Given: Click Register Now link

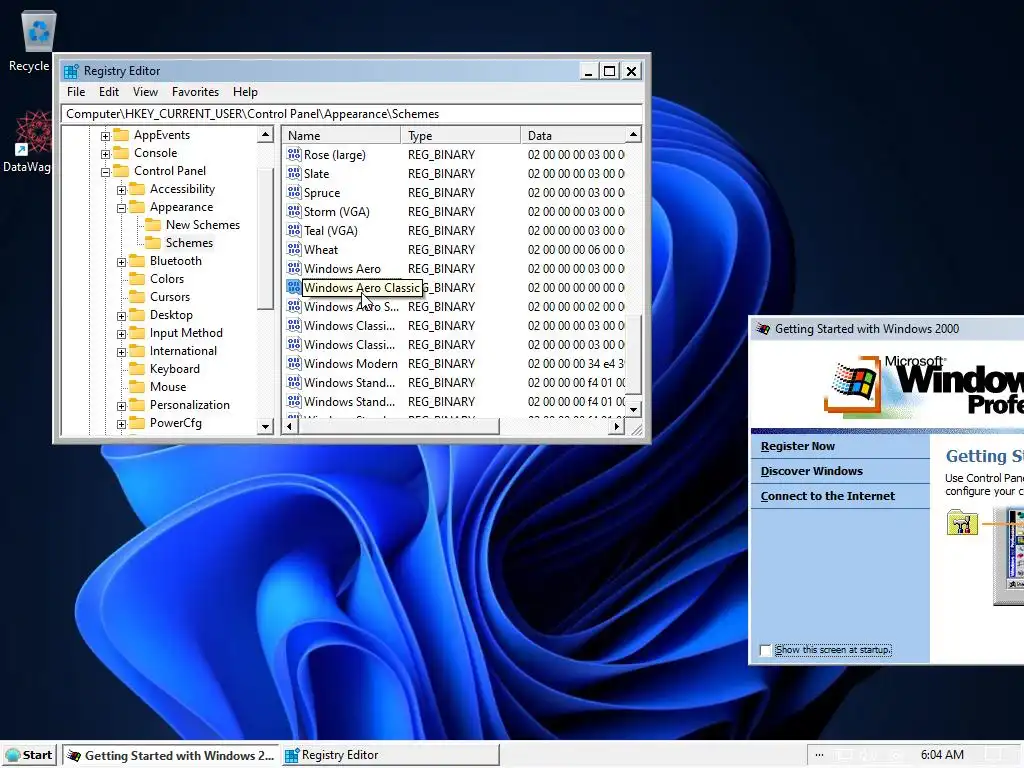Looking at the screenshot, I should pos(797,446).
